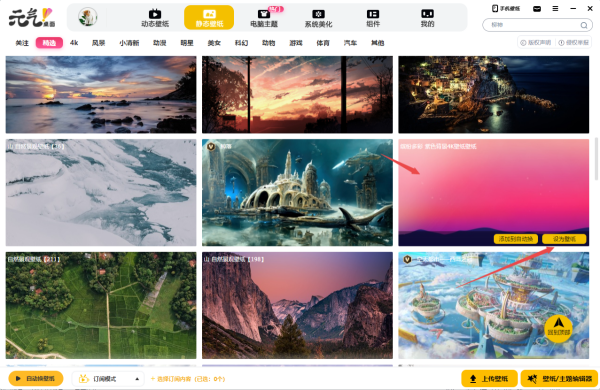Open the green farmland aerial wallpaper thumbnail
The height and width of the screenshot is (390, 600).
tap(101, 305)
